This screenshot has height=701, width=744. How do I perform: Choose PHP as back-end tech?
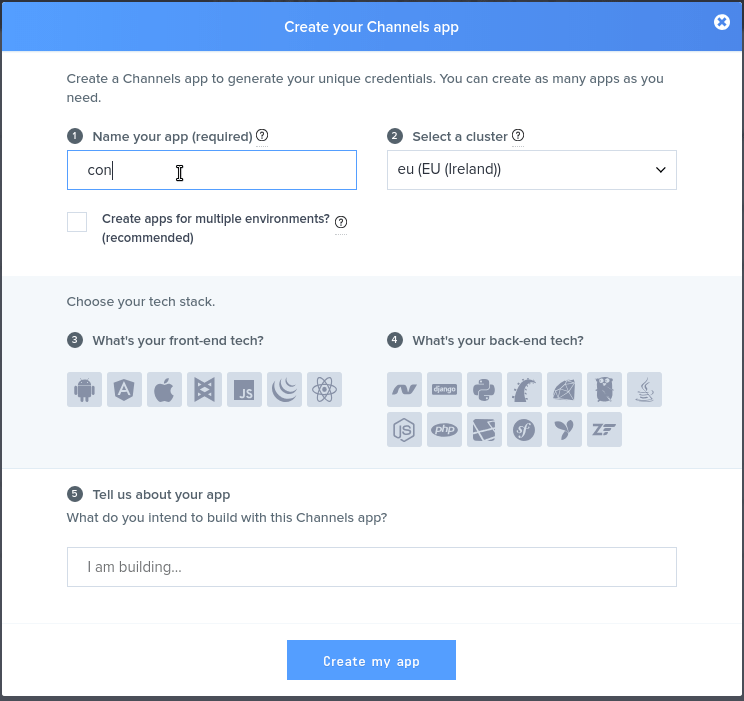444,430
